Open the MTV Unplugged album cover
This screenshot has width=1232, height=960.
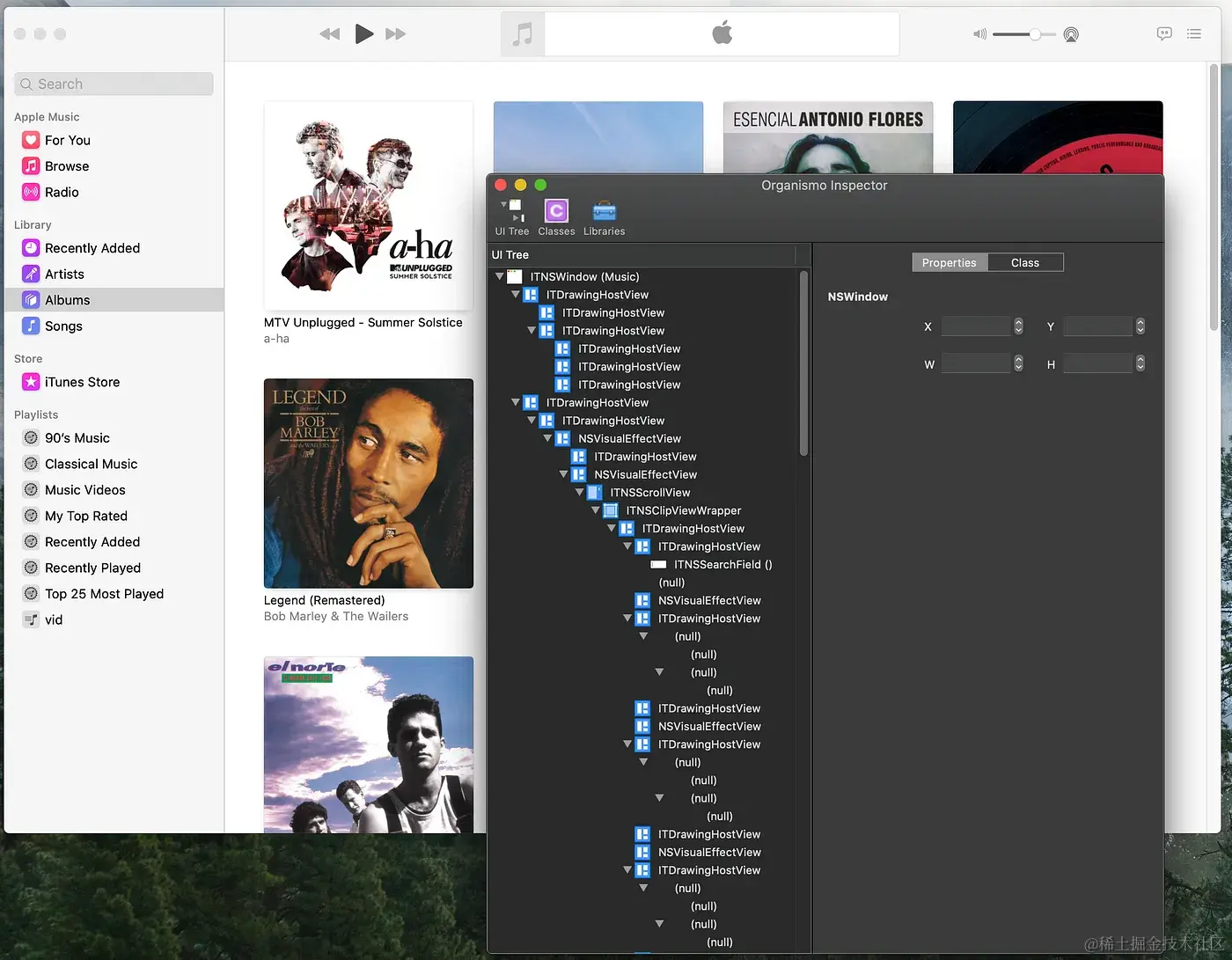tap(369, 206)
